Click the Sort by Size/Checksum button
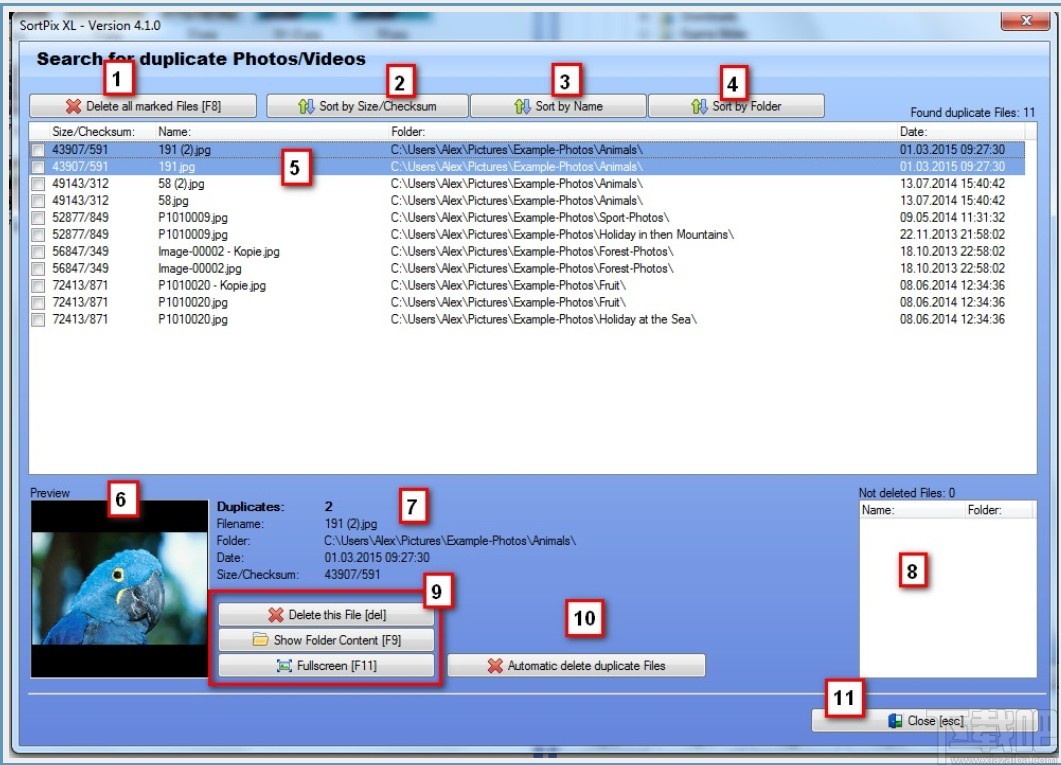Screen dimensions: 1061x765 (x=367, y=106)
